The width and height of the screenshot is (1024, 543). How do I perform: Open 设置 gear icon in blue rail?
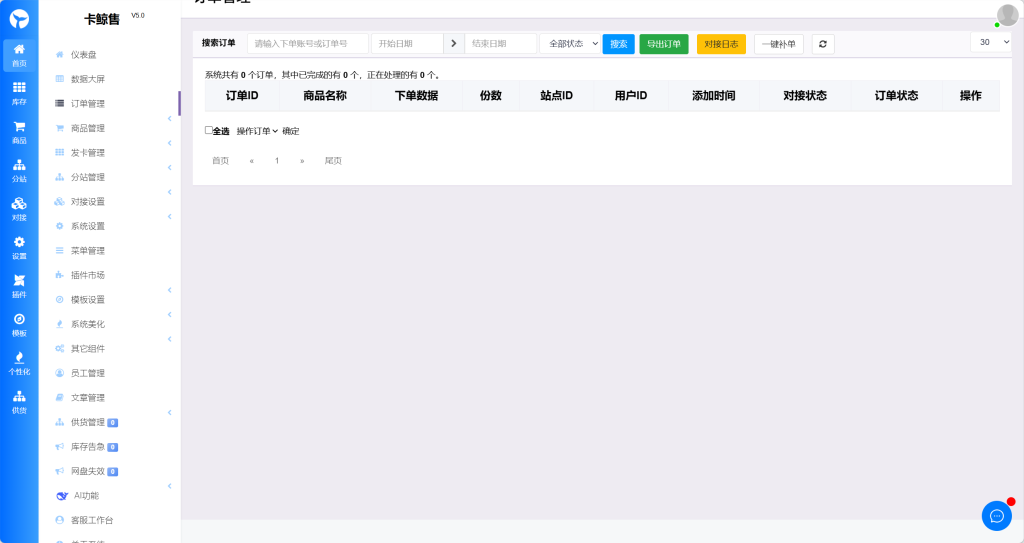[19, 248]
